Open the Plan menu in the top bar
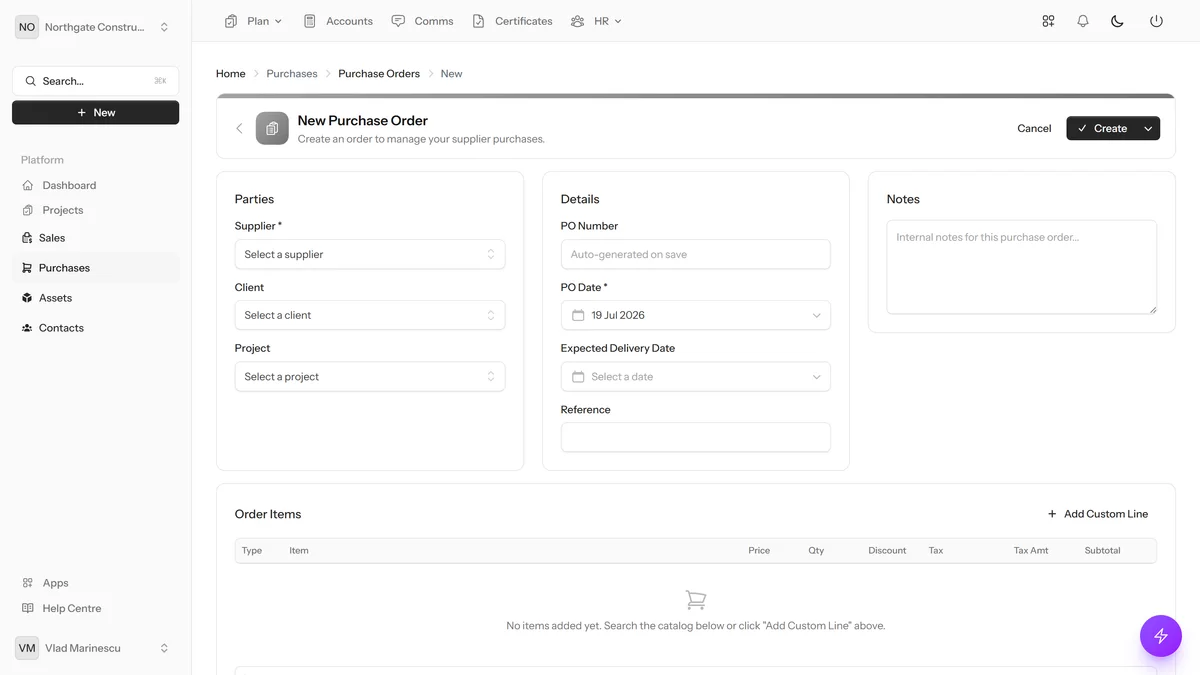1200x675 pixels. tap(254, 21)
